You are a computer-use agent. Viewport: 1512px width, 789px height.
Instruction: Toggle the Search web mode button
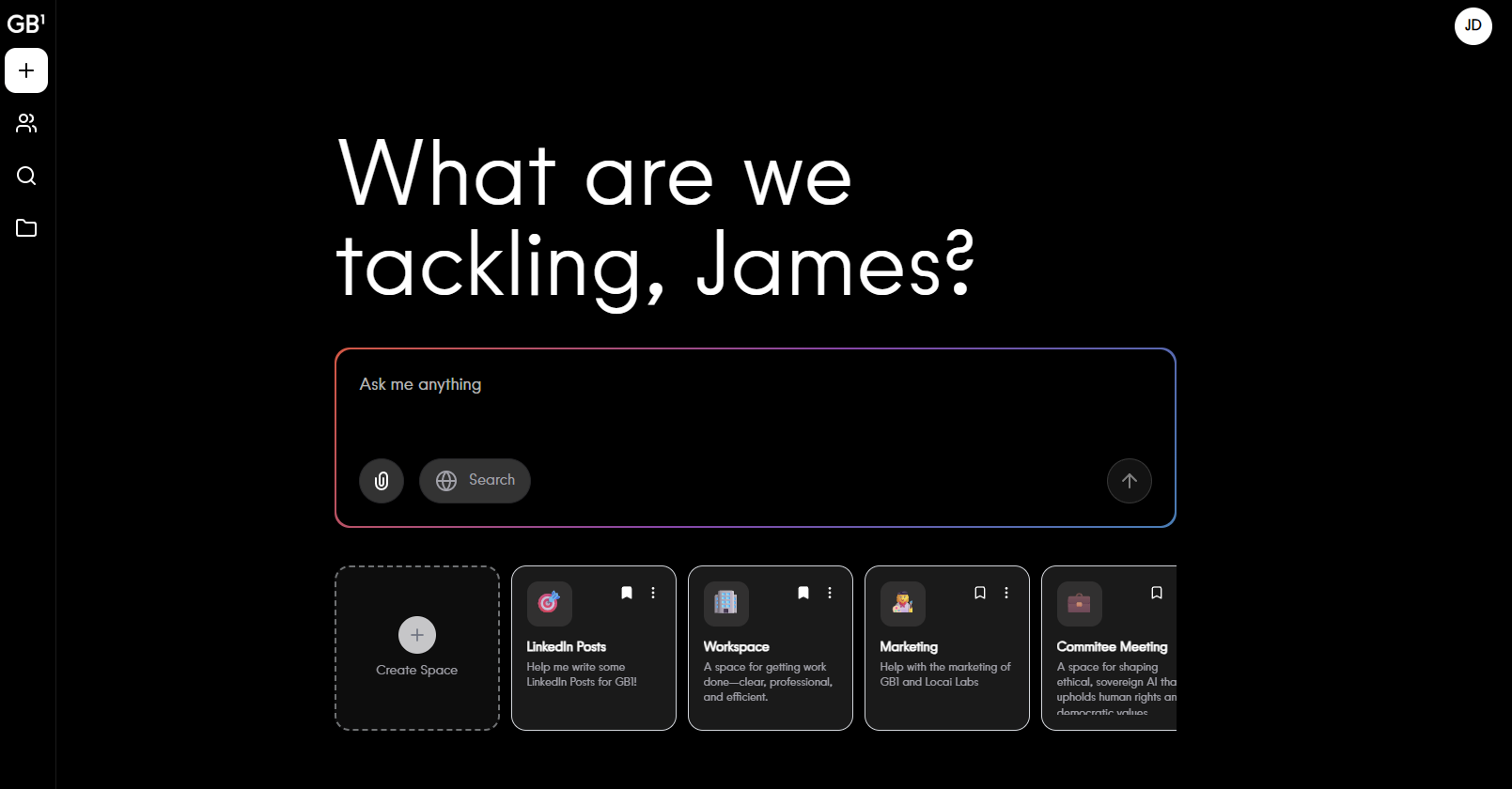[475, 481]
